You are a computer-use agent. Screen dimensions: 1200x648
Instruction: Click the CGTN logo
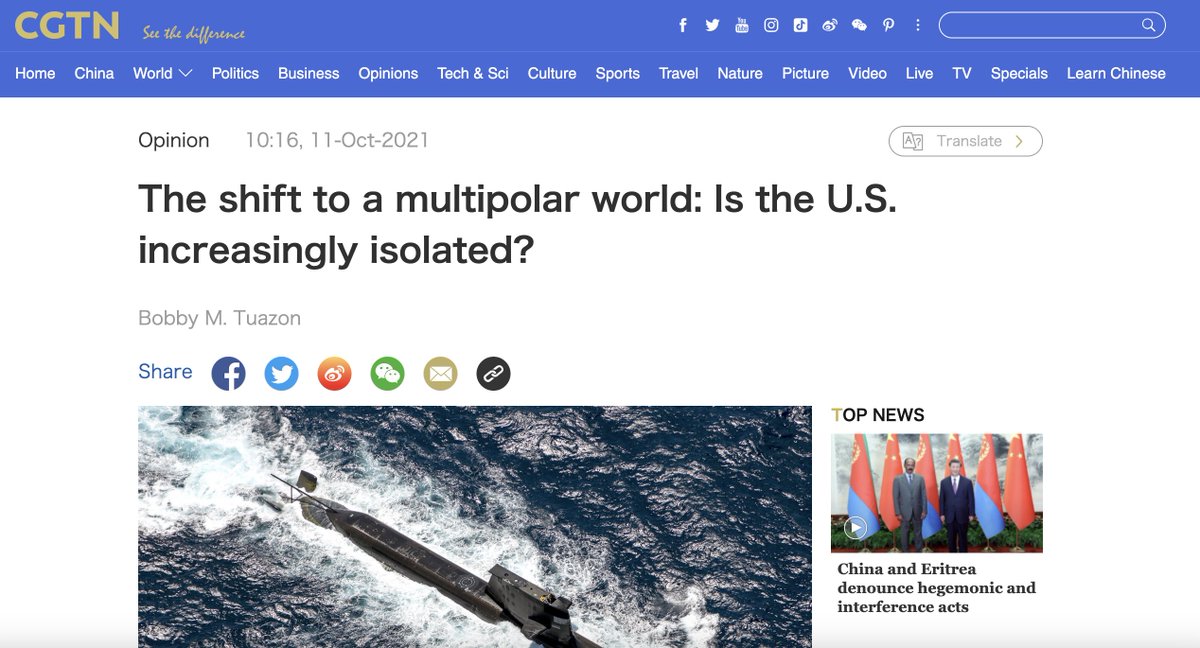pos(67,26)
